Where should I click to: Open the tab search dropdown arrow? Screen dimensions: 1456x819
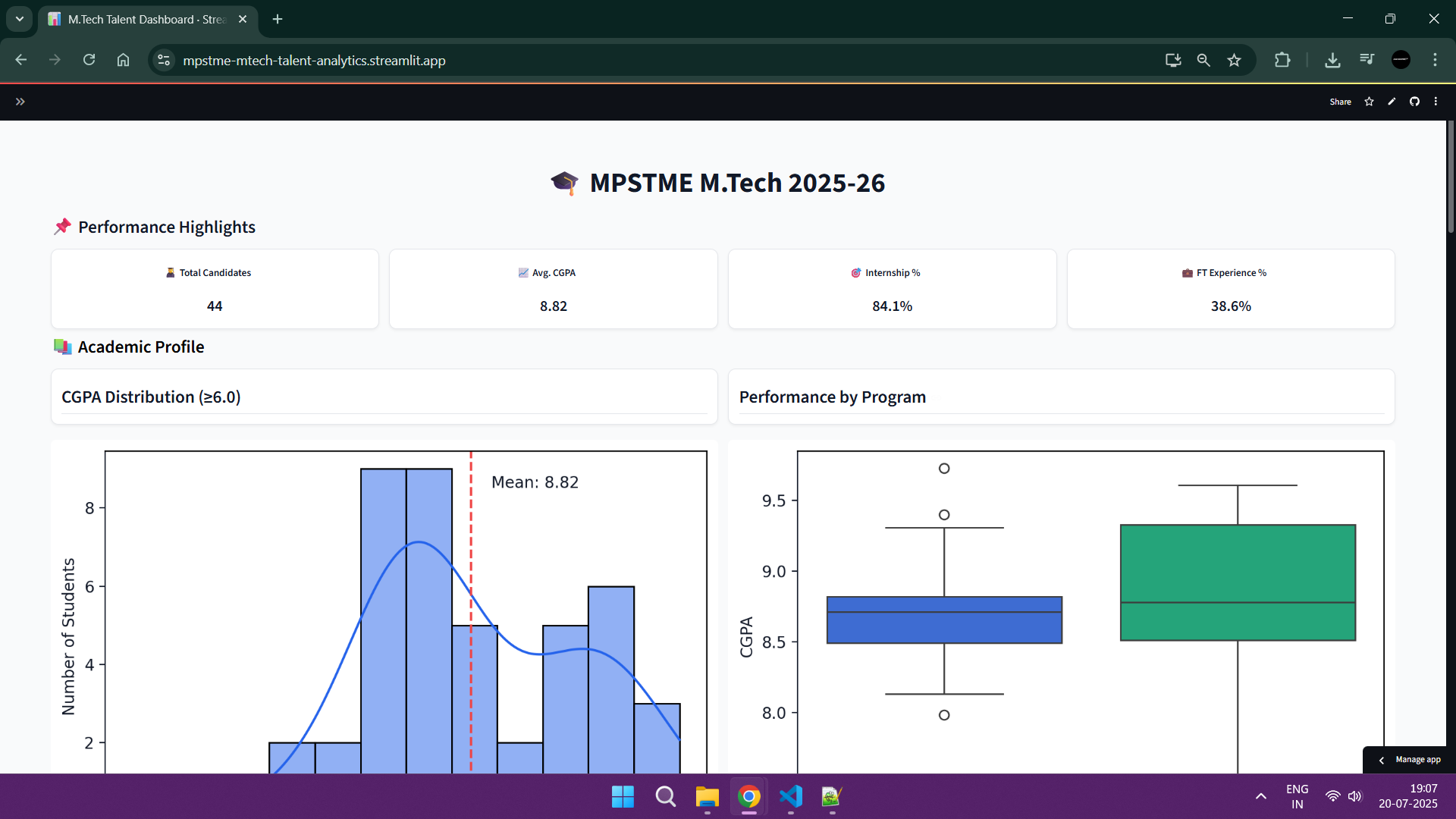point(19,19)
